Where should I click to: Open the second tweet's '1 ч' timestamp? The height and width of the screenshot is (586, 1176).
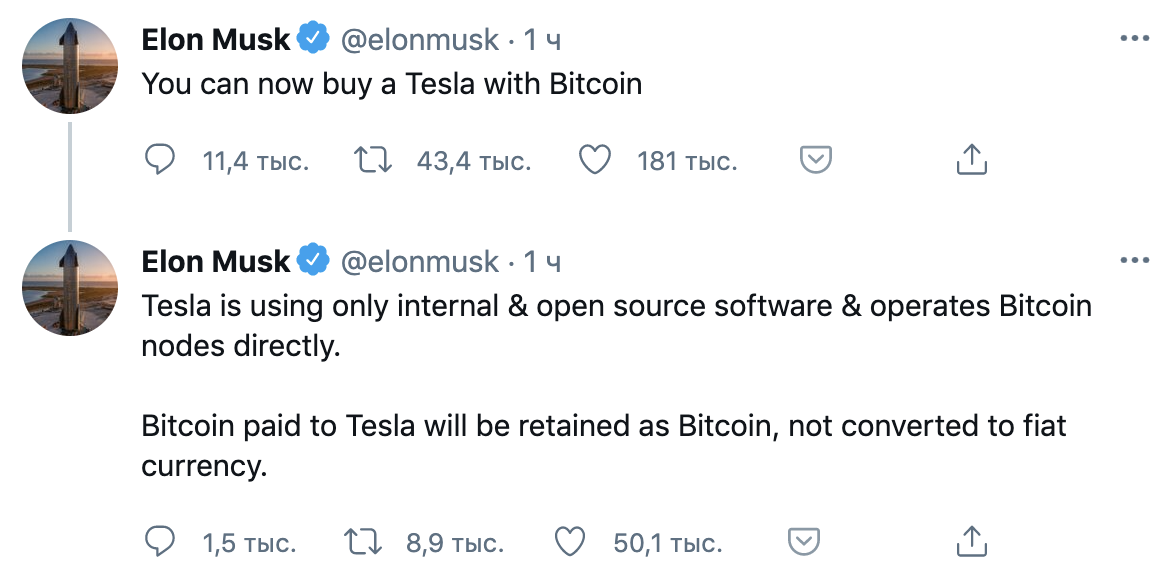click(x=542, y=262)
